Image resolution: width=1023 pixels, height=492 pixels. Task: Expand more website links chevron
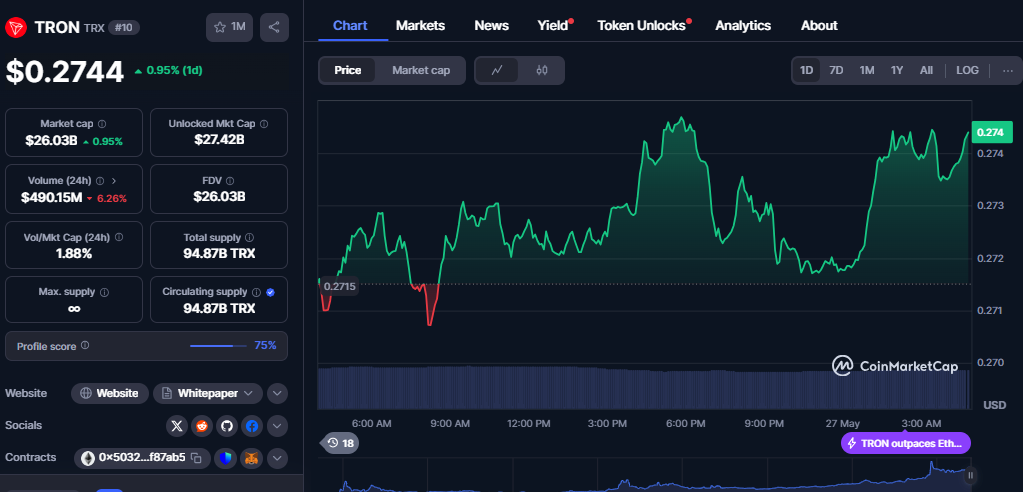277,393
